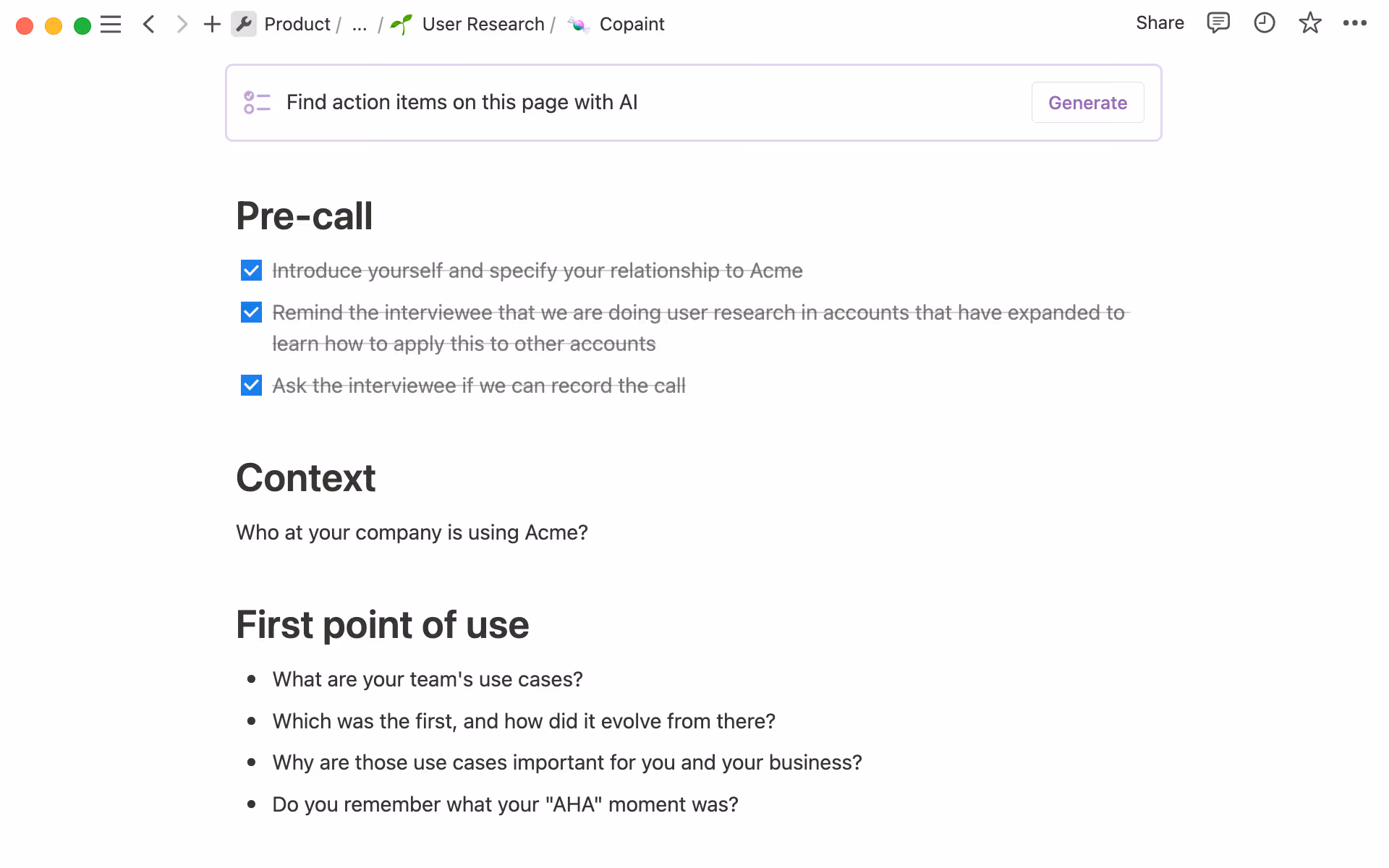The height and width of the screenshot is (868, 1389).
Task: Navigate forward using the right chevron
Action: point(182,24)
